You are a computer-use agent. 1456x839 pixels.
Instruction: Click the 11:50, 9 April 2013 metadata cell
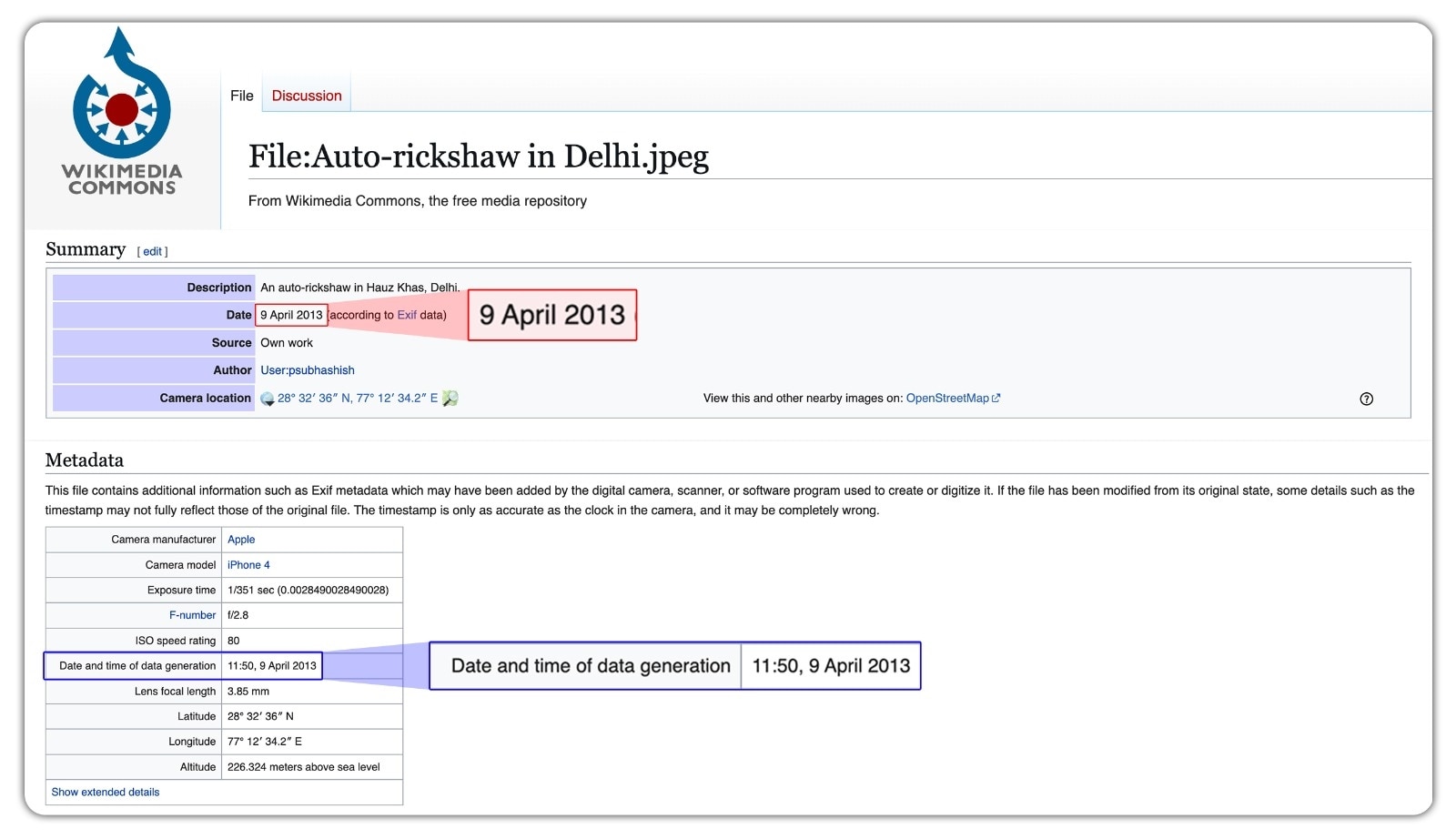point(272,666)
